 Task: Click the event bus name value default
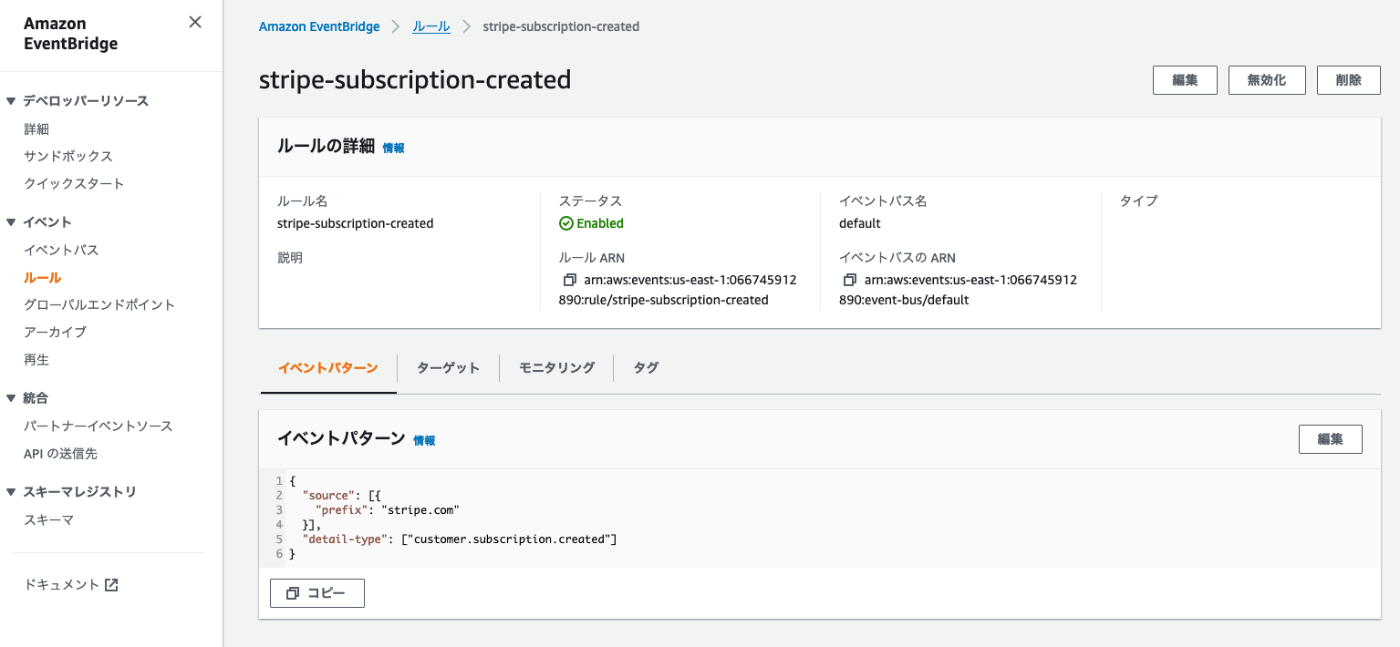[860, 224]
